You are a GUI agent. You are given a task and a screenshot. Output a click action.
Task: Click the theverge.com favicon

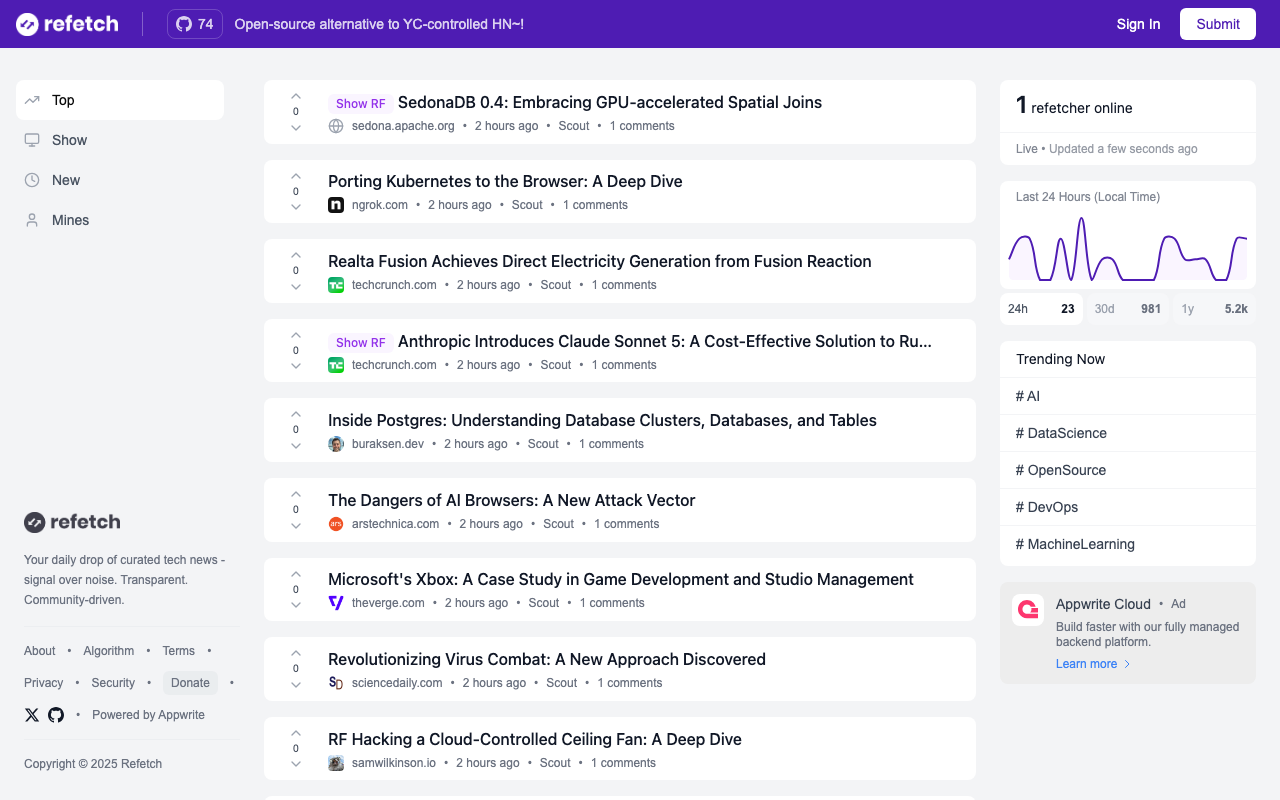[336, 603]
